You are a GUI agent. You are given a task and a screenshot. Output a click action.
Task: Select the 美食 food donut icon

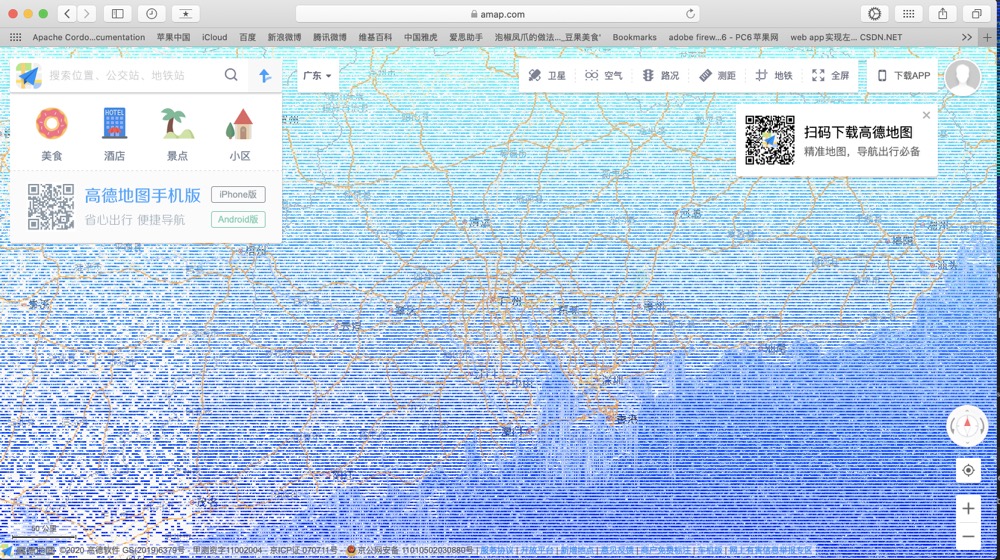coord(52,125)
